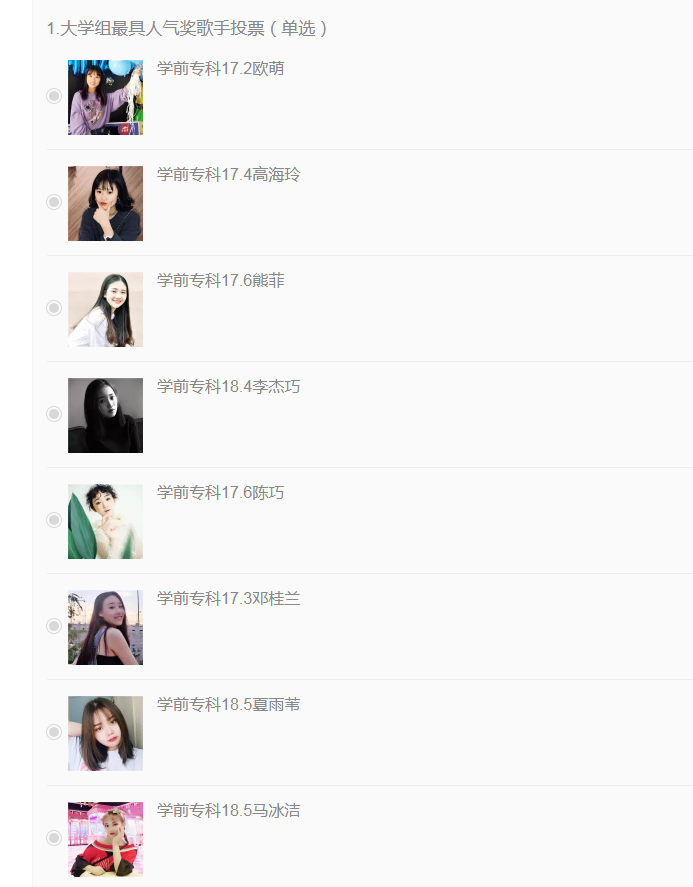Click the label 学前专科18.4李杰巧
The image size is (693, 887).
pos(229,386)
